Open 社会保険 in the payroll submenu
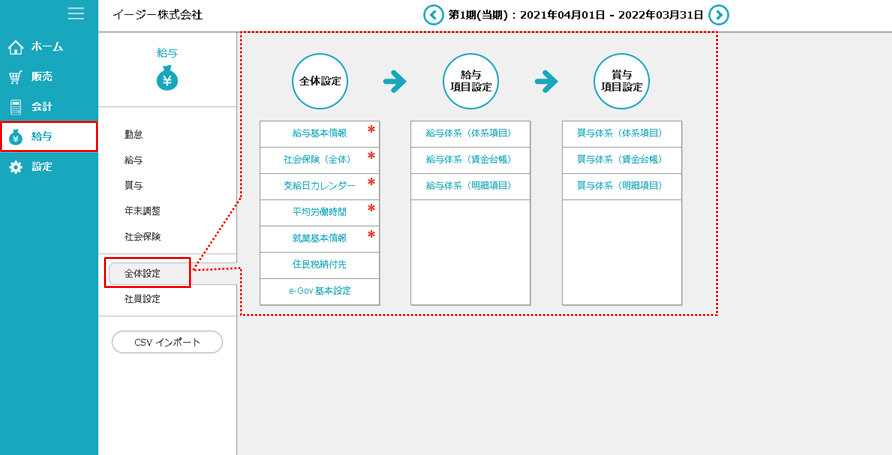 [x=142, y=237]
